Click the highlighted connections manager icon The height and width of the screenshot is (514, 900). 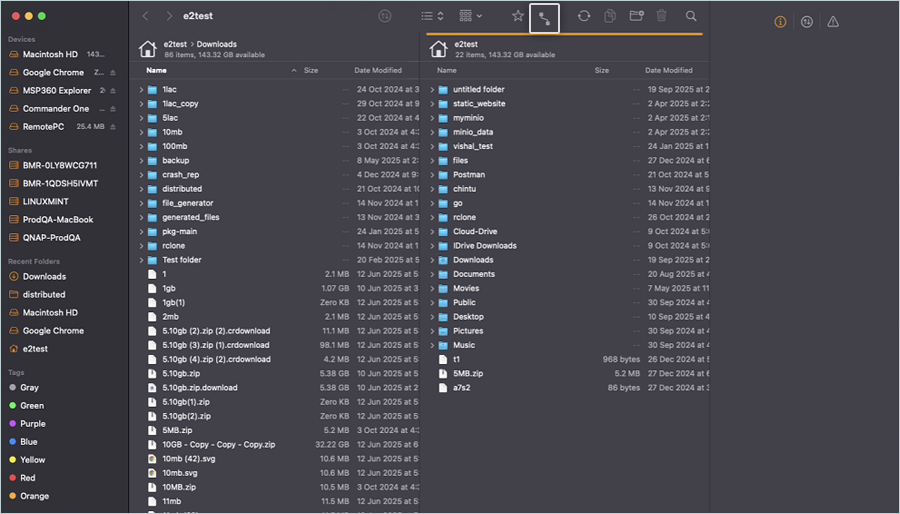coord(545,17)
